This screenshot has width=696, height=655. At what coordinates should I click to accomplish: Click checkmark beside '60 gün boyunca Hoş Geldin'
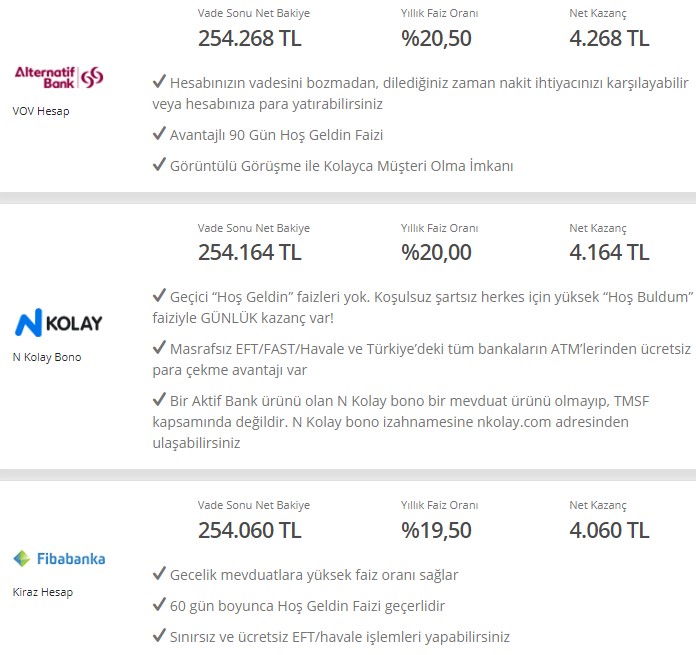[x=159, y=605]
